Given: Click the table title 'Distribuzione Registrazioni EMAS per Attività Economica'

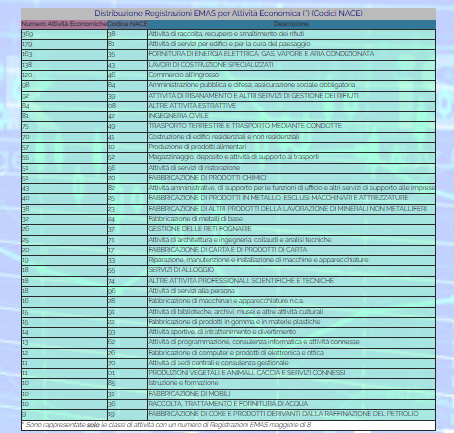Looking at the screenshot, I should pyautogui.click(x=228, y=13).
